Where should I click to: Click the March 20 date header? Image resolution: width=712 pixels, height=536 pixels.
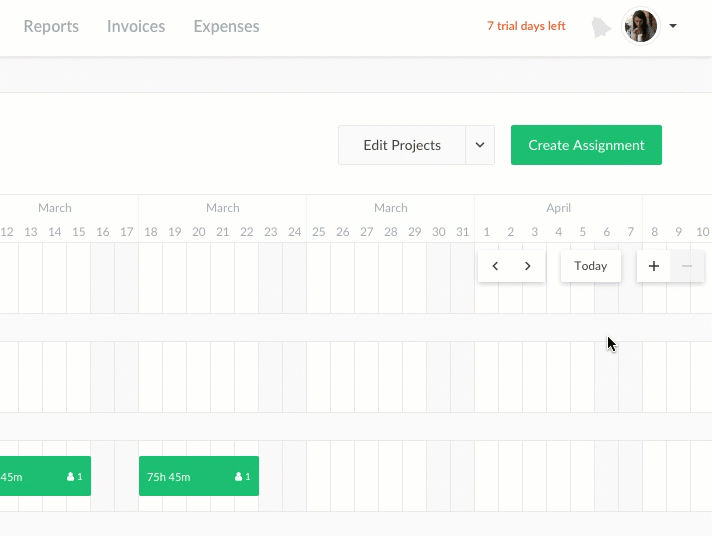click(199, 232)
